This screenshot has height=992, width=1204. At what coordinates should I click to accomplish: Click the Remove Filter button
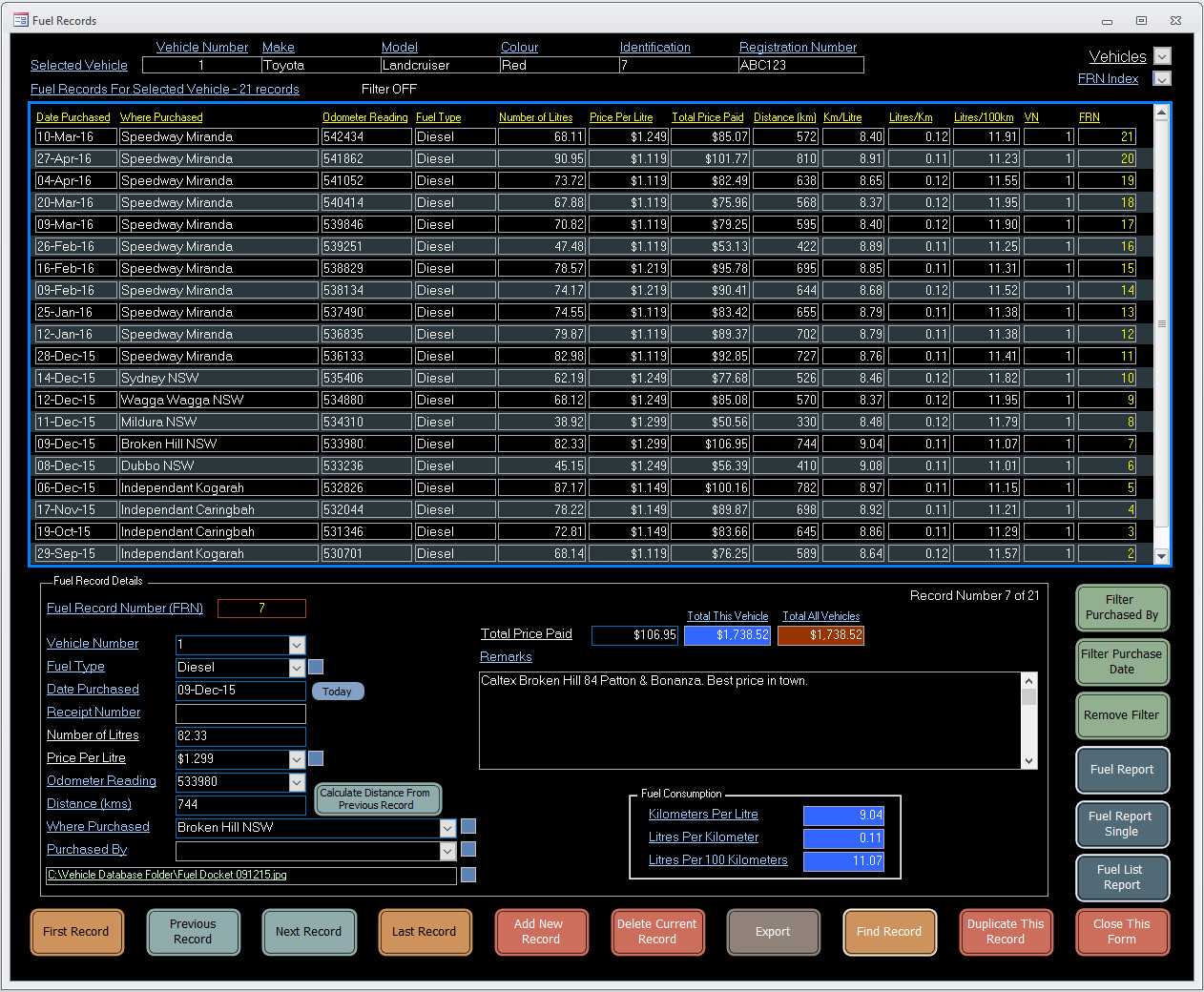tap(1122, 715)
